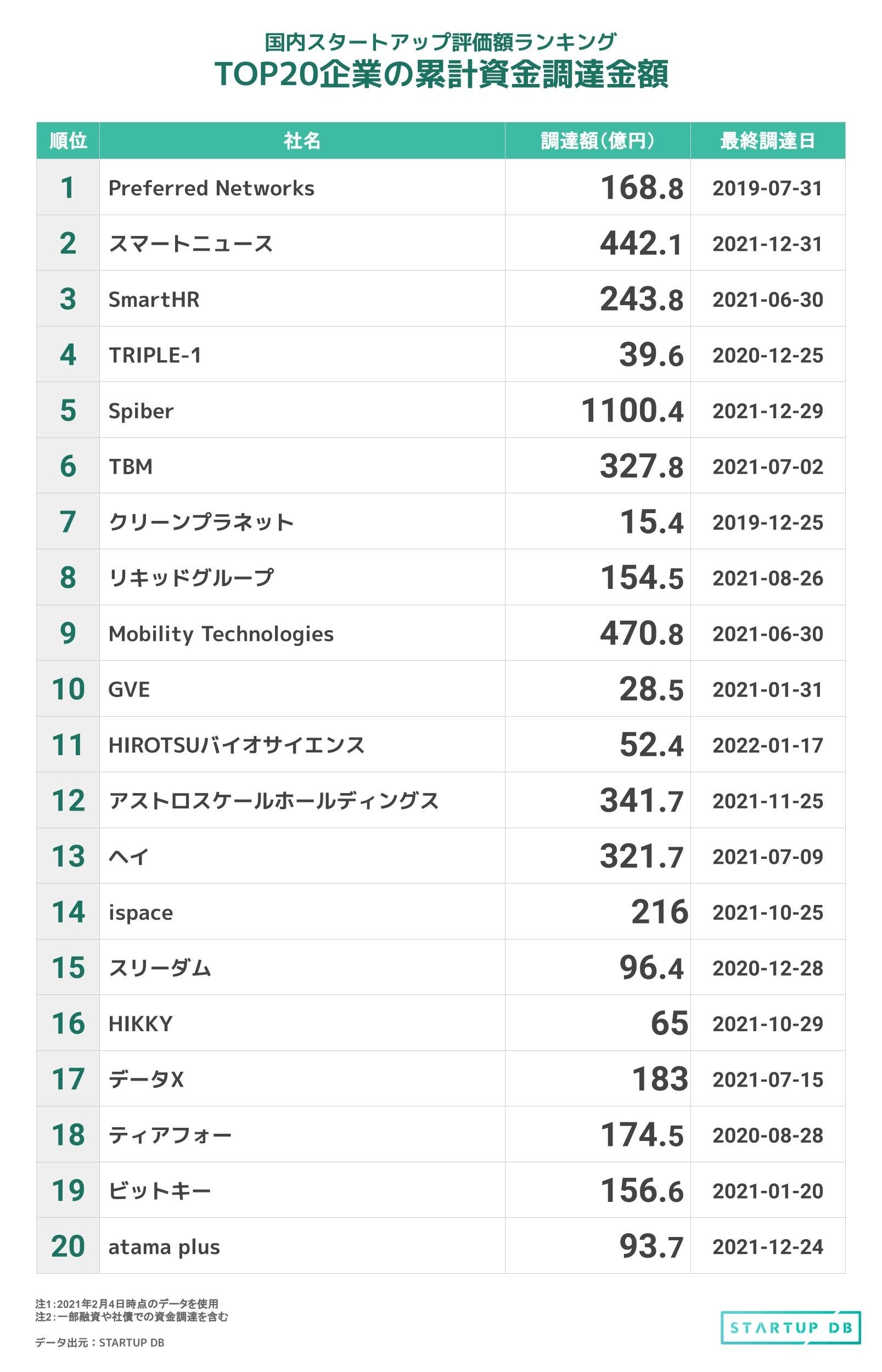Select the HIKKY company name

[x=141, y=1024]
